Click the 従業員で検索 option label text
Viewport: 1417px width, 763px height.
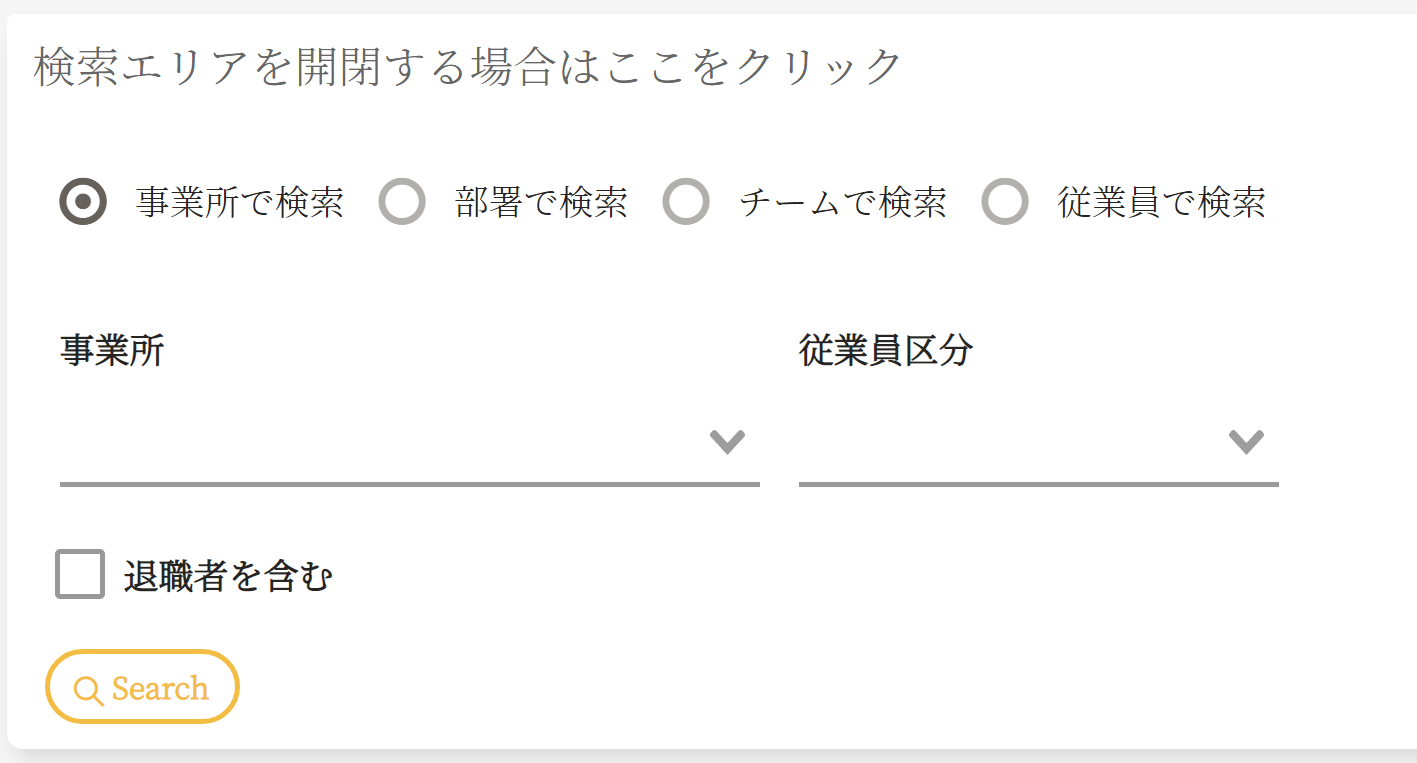pyautogui.click(x=1161, y=203)
